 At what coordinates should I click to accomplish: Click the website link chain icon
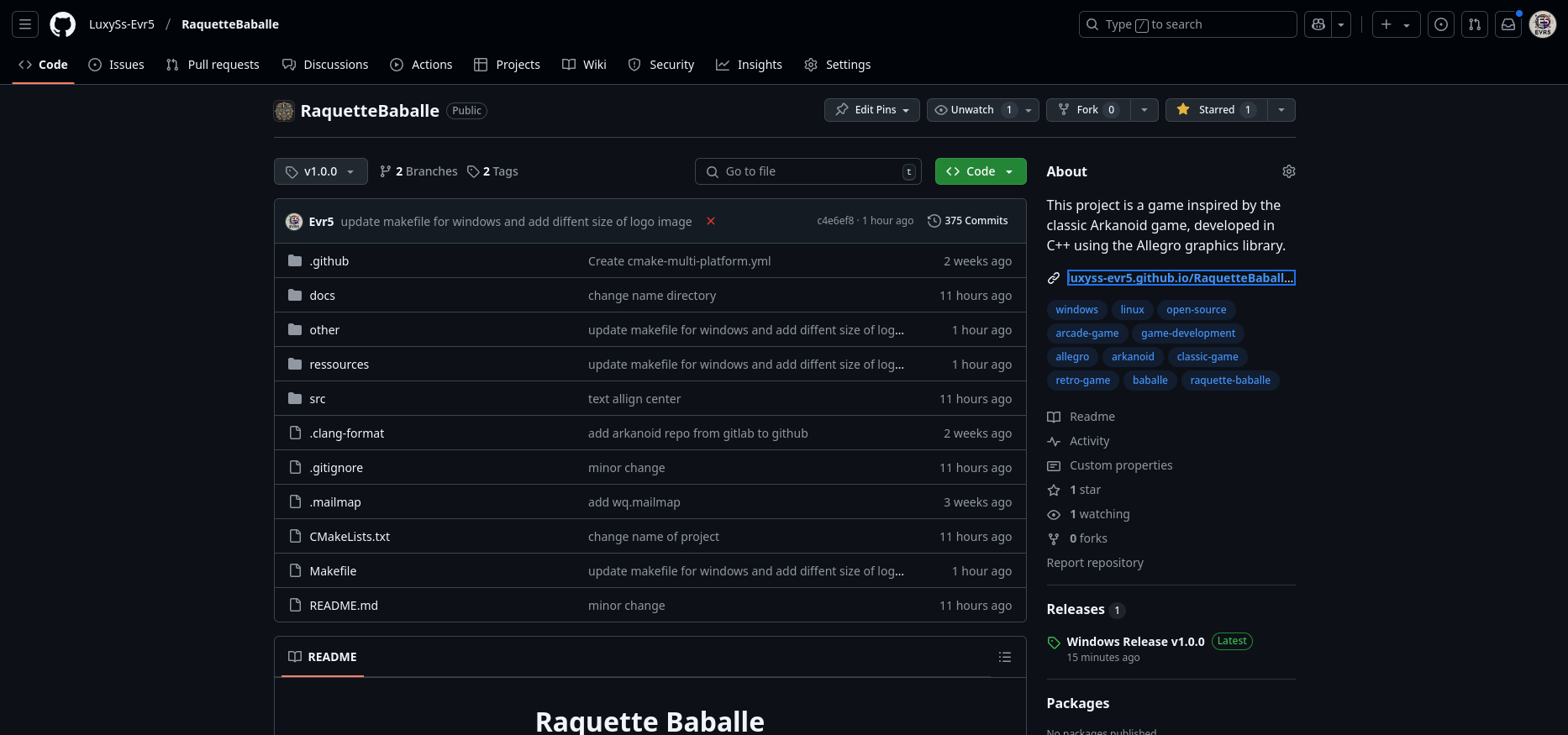(x=1054, y=278)
